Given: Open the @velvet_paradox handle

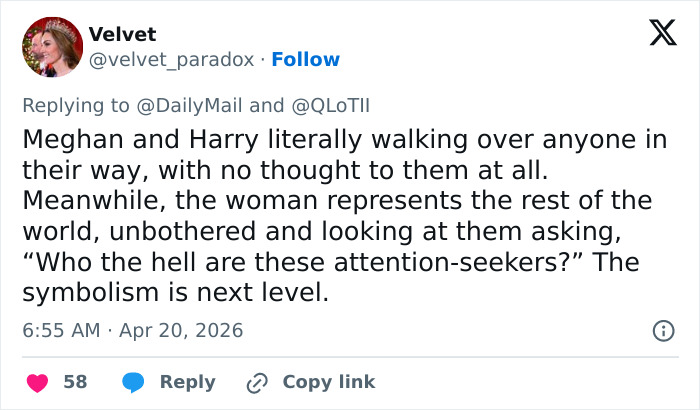Looking at the screenshot, I should (x=171, y=60).
